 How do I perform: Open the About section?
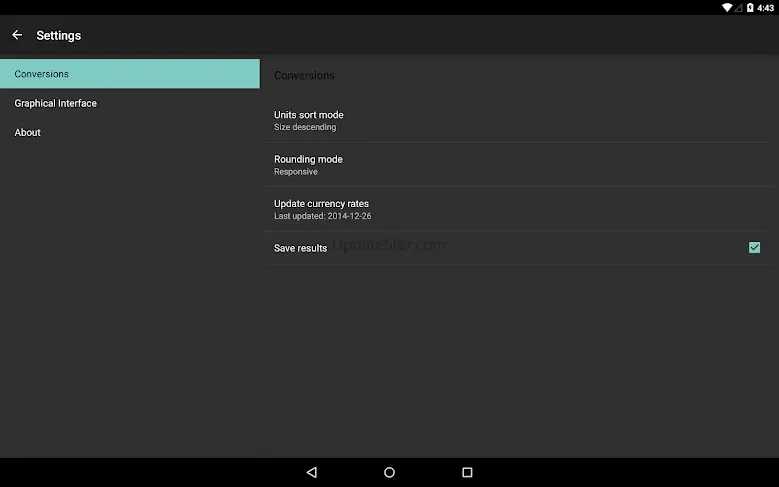pos(130,132)
